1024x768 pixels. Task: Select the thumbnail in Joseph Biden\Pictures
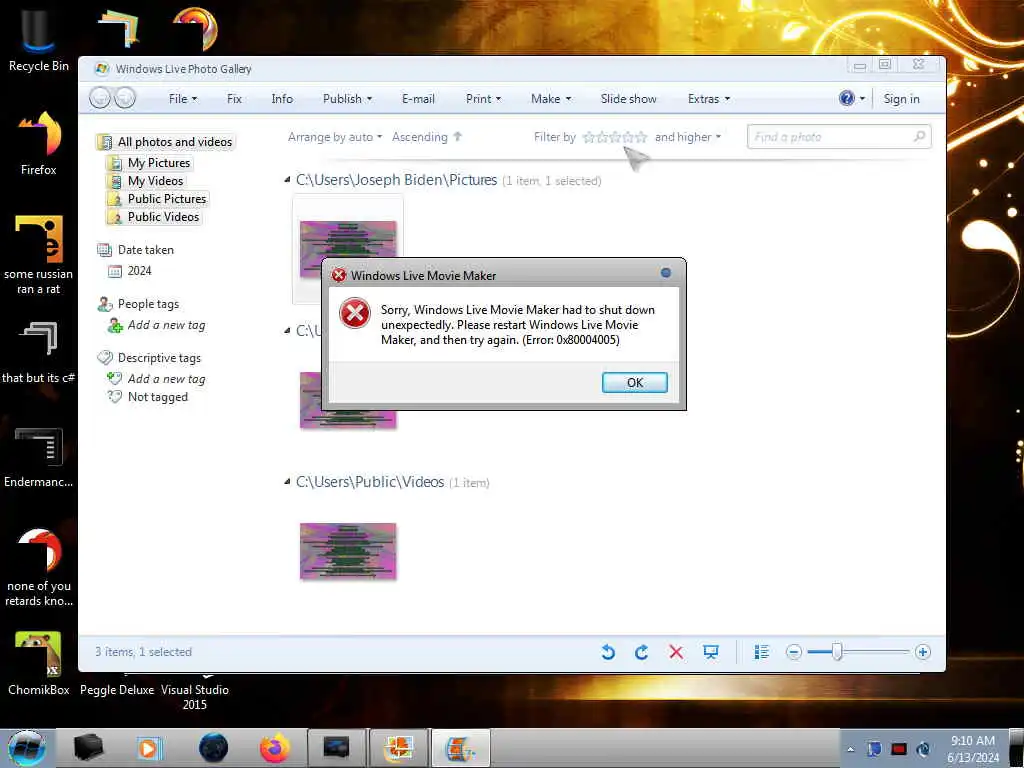347,239
